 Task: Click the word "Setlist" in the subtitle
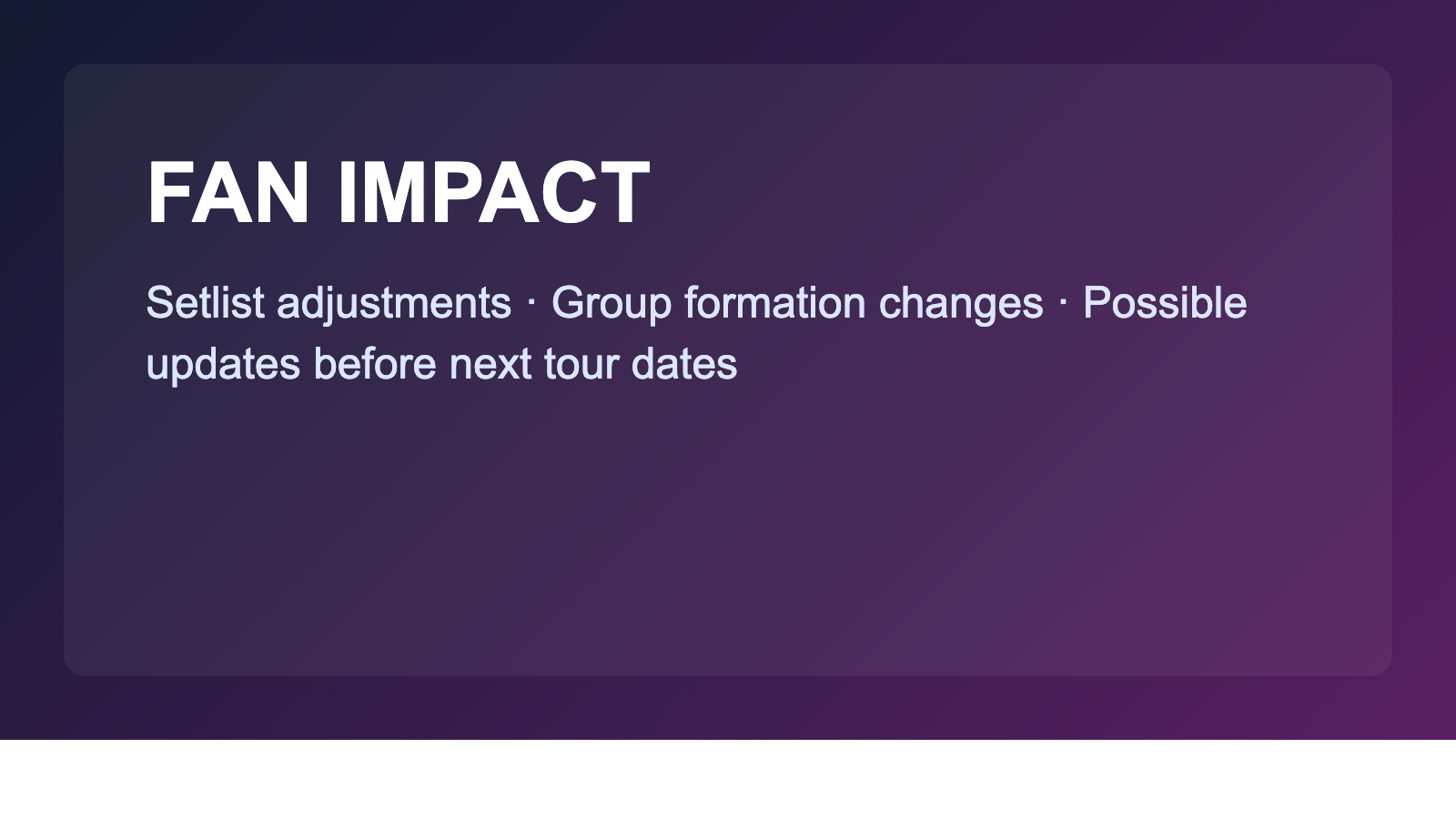(x=205, y=302)
